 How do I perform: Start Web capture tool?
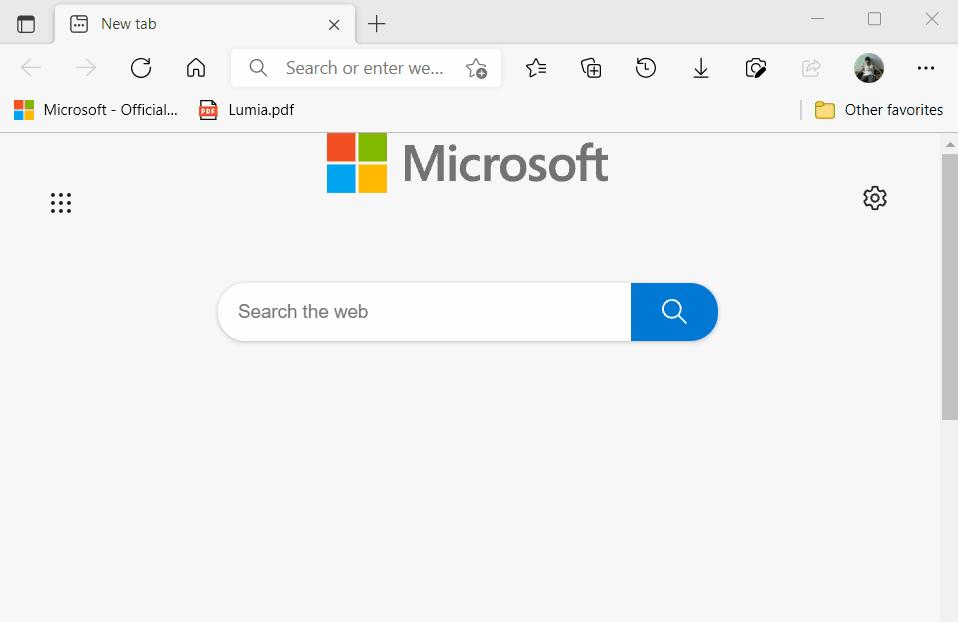click(756, 68)
